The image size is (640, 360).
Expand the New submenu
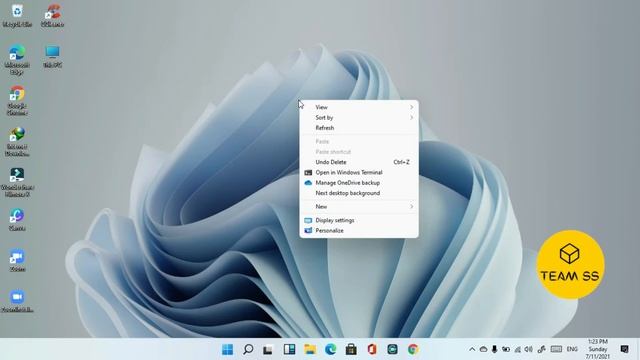click(x=359, y=207)
